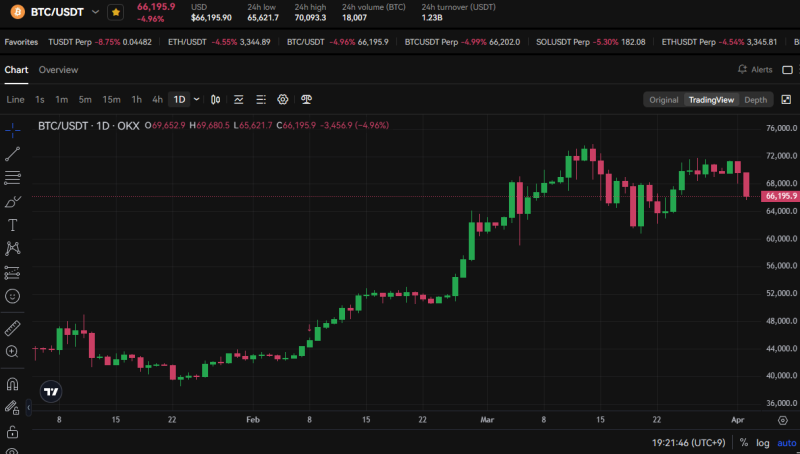This screenshot has width=800, height=454.
Task: Set interval to 15m
Action: (111, 99)
